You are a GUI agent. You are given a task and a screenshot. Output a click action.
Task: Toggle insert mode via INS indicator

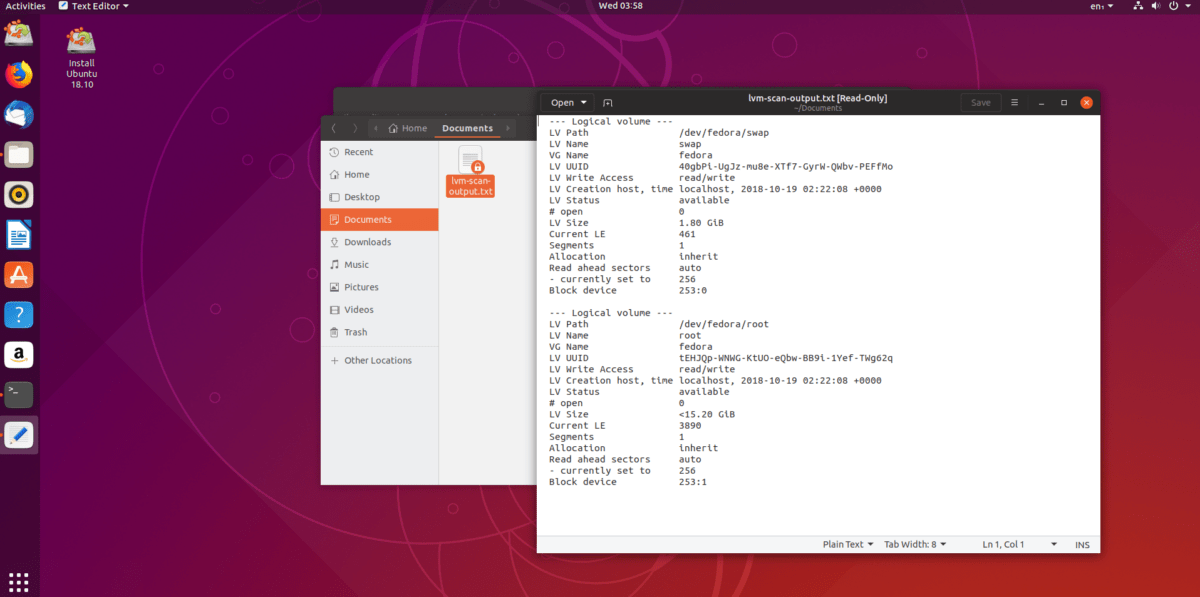click(1082, 544)
